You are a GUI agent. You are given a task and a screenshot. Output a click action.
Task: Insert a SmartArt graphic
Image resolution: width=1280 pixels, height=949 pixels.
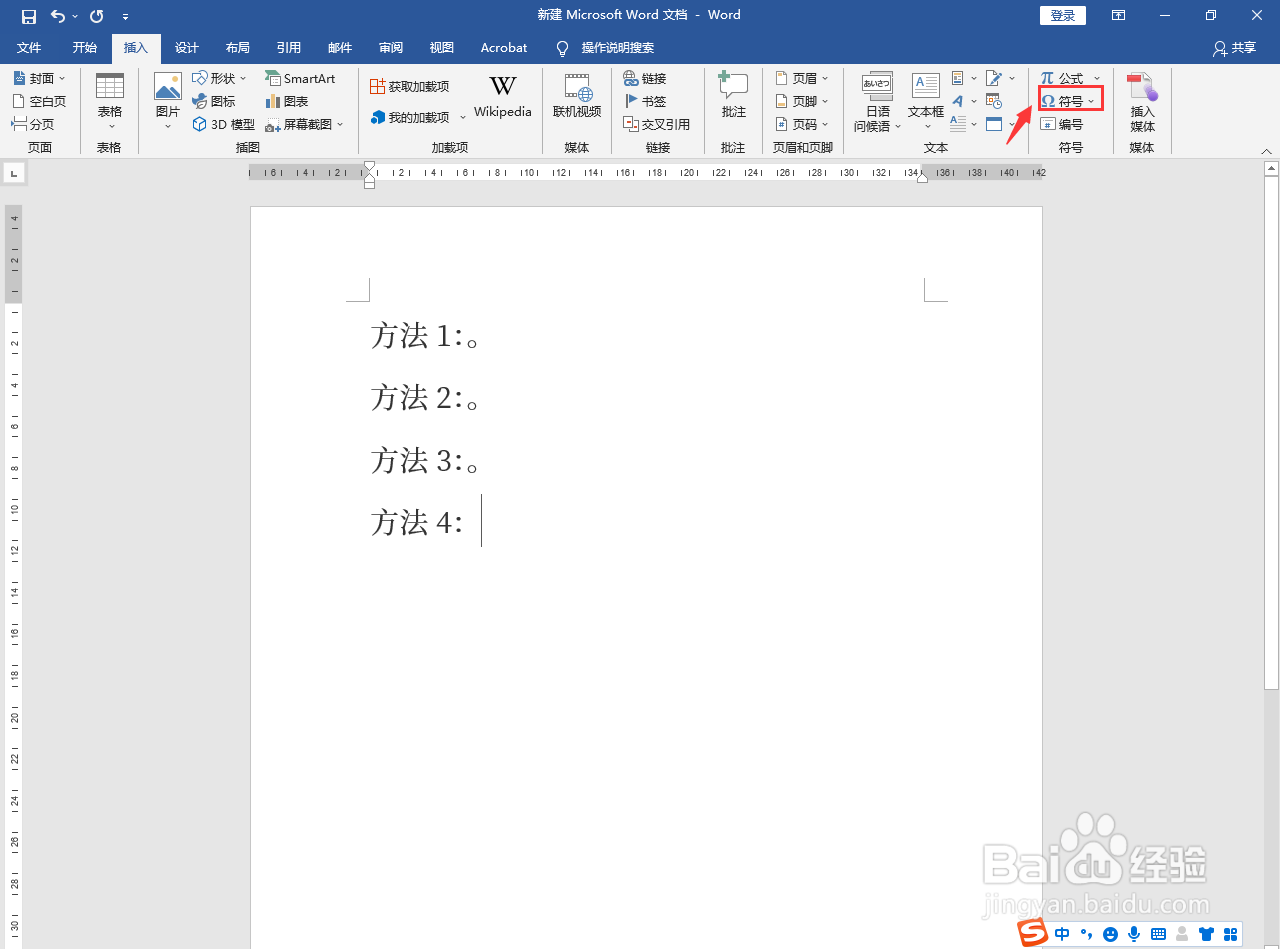[x=300, y=78]
